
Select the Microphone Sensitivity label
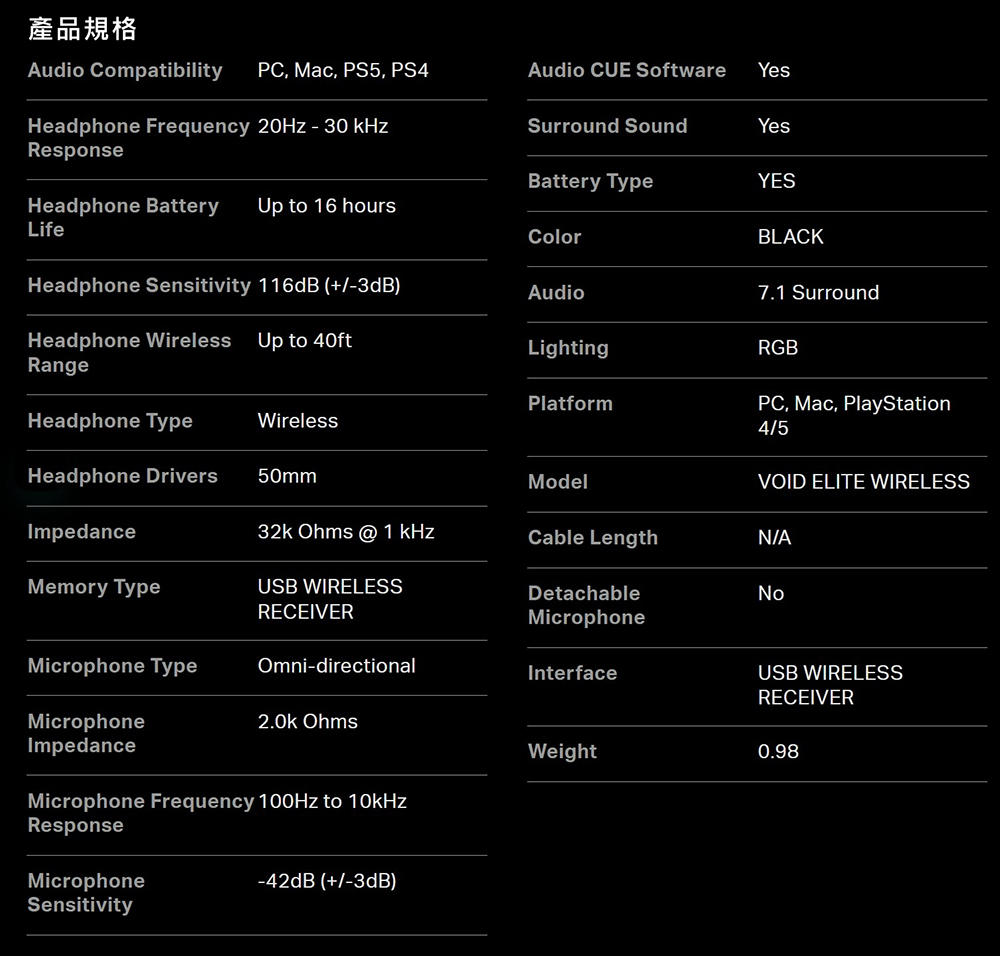coord(86,892)
